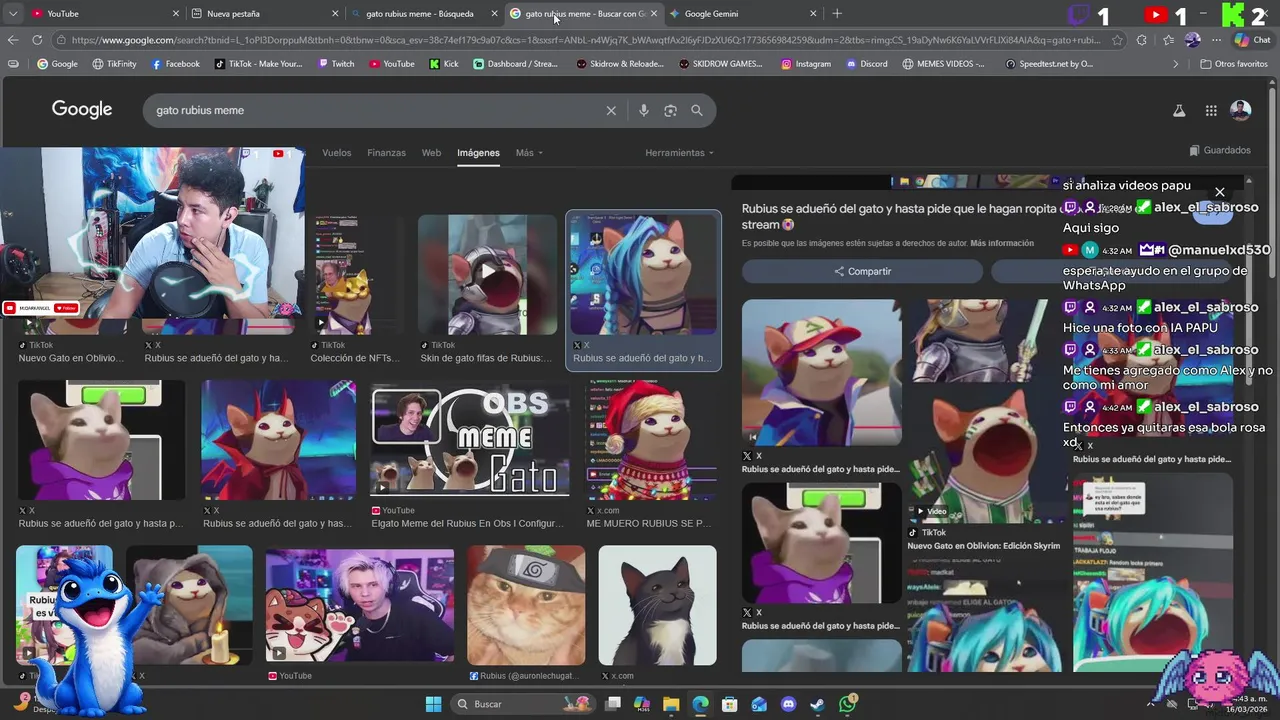
Task: Close the Google Gemini browser tab
Action: click(x=813, y=13)
